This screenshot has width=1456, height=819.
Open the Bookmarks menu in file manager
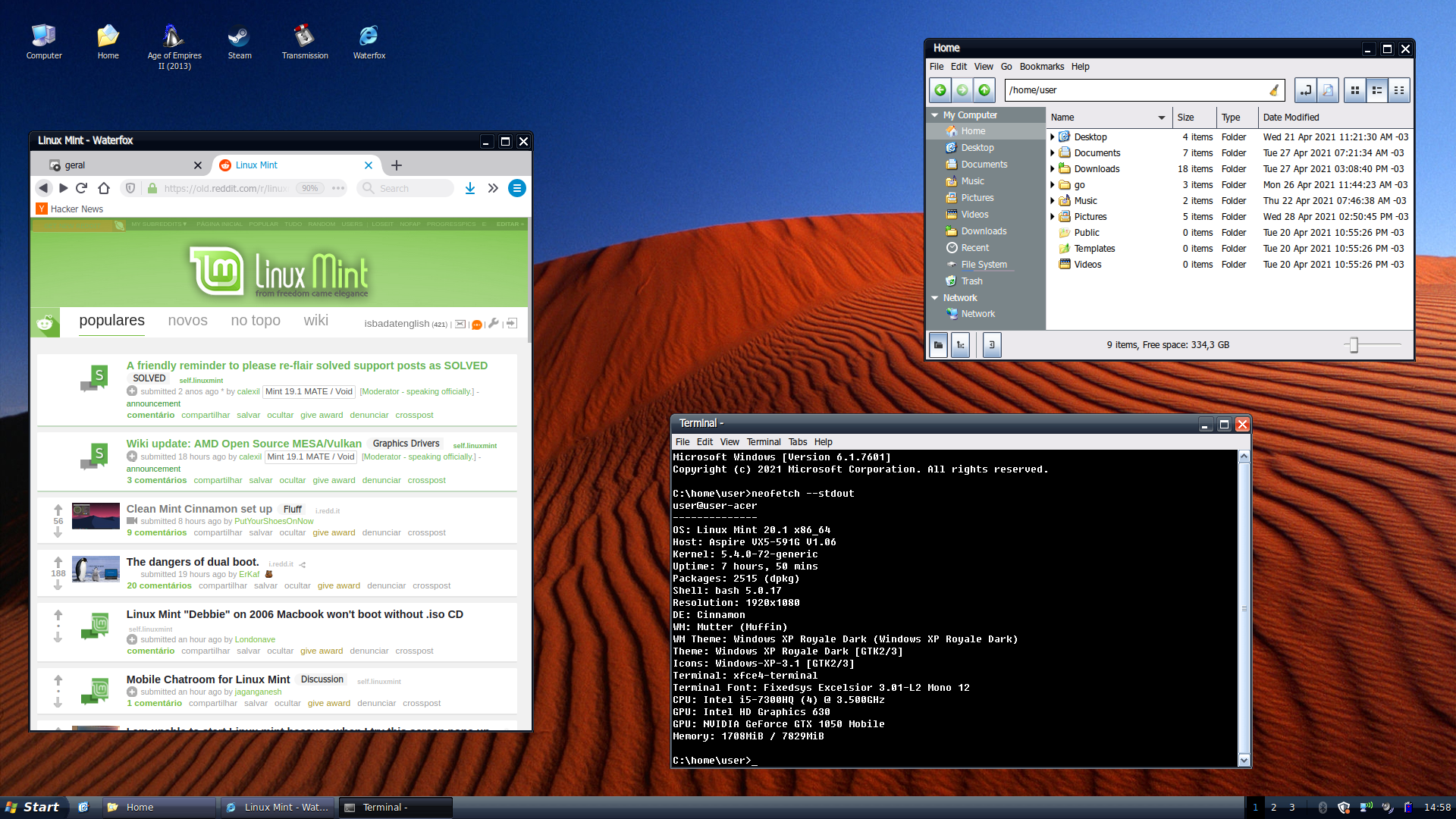pos(1041,67)
